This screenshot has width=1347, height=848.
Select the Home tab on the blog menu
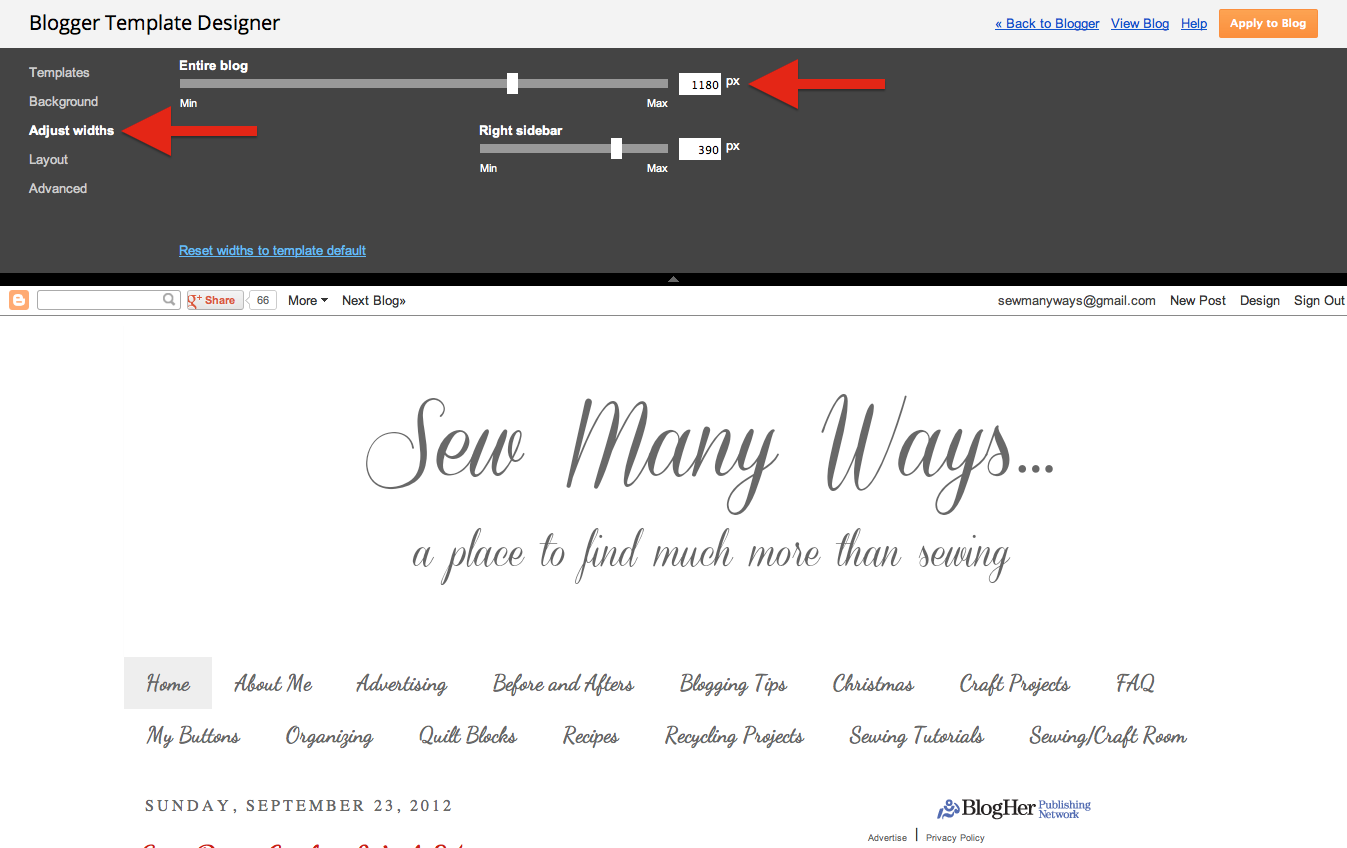pos(167,683)
